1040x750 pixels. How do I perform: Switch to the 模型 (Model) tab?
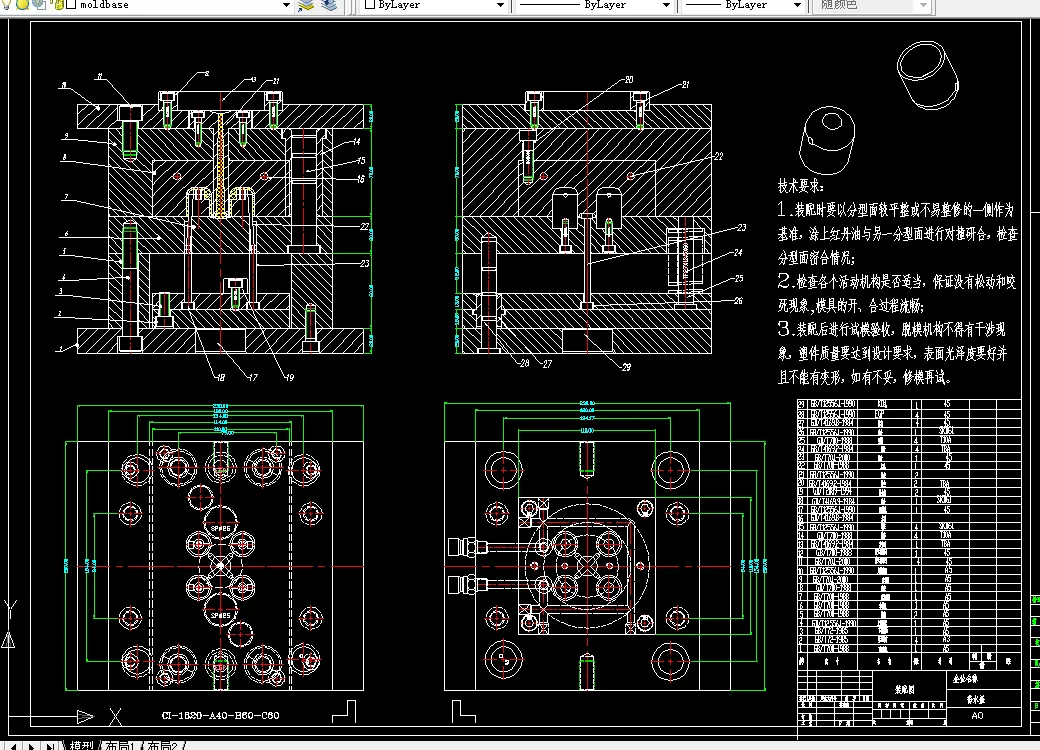(81, 745)
